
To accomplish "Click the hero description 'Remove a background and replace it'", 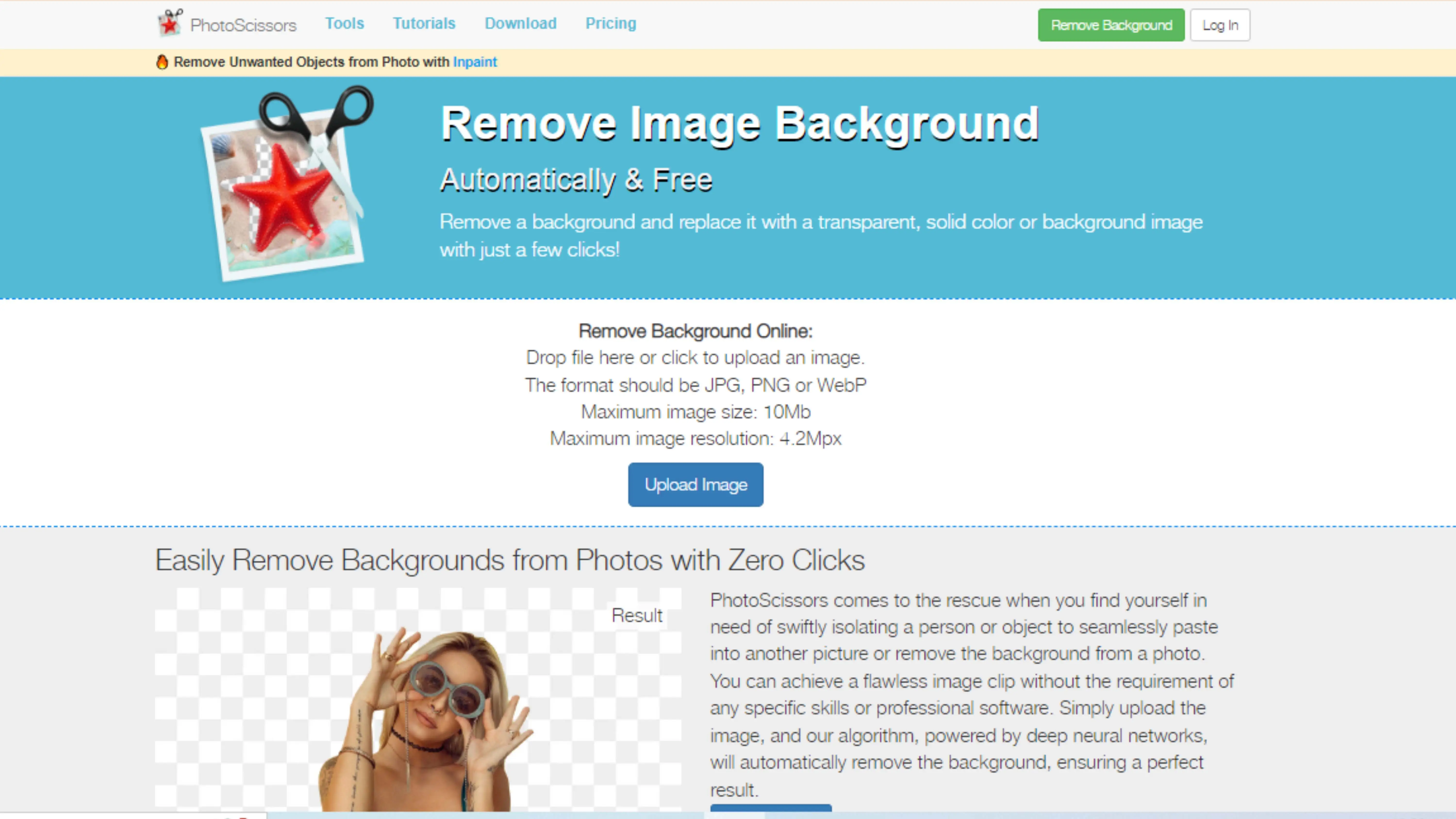I will click(x=821, y=236).
